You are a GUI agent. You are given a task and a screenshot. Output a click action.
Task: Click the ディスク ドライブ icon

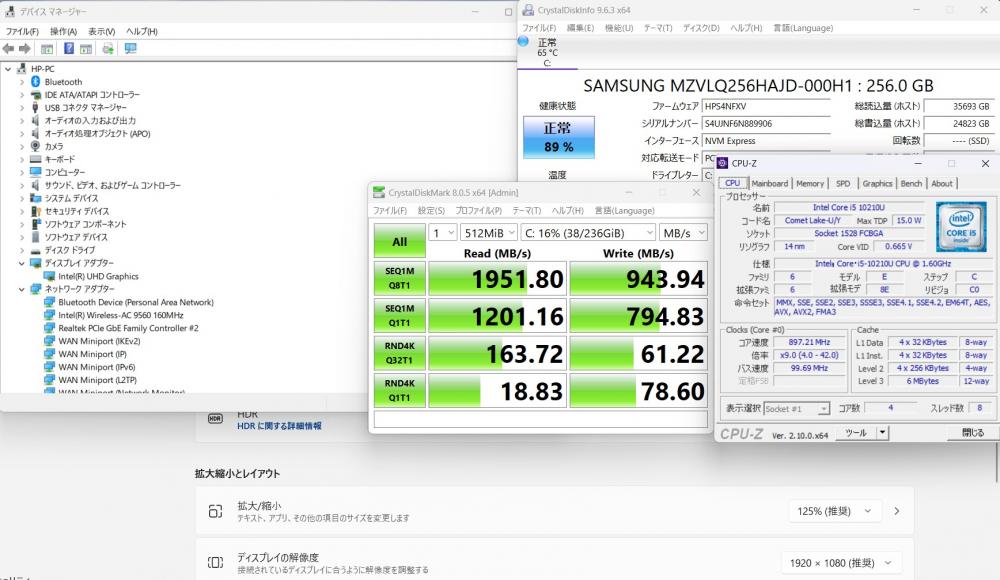[x=36, y=250]
